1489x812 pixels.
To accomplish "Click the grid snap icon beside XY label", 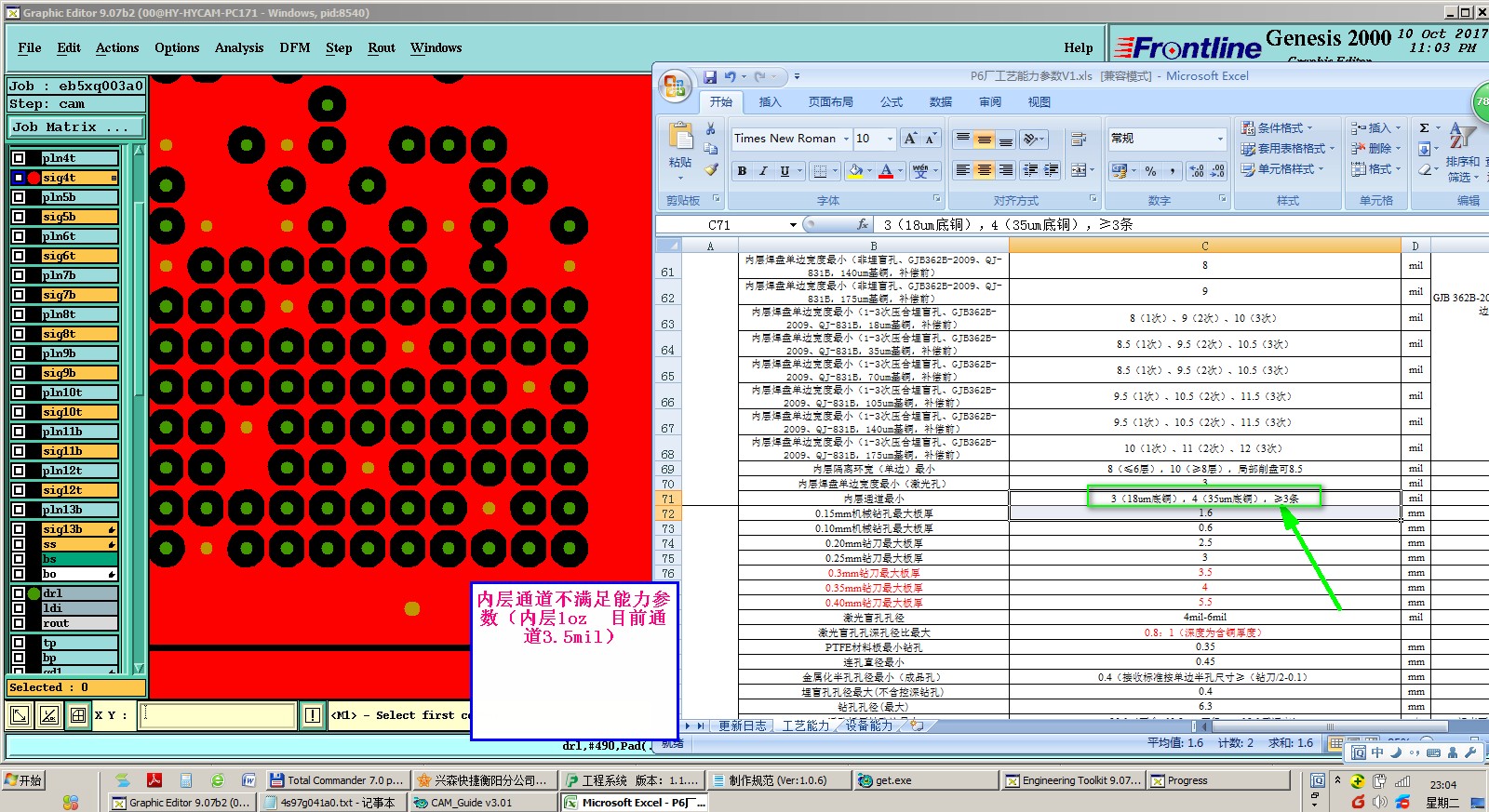I will click(x=78, y=714).
